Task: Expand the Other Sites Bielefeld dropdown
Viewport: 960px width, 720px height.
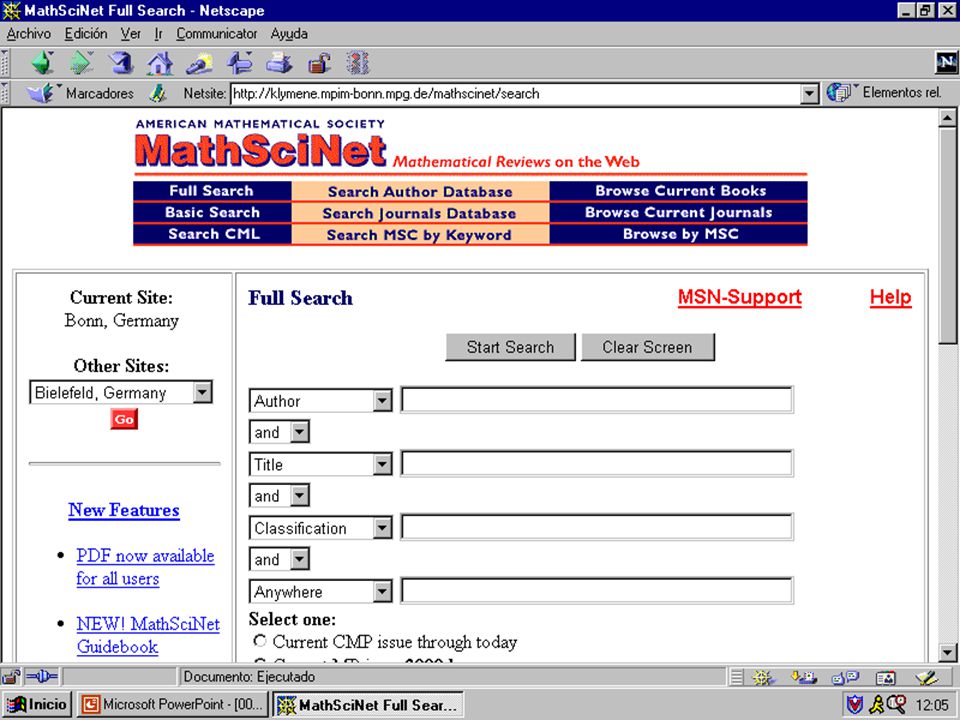Action: pos(202,392)
